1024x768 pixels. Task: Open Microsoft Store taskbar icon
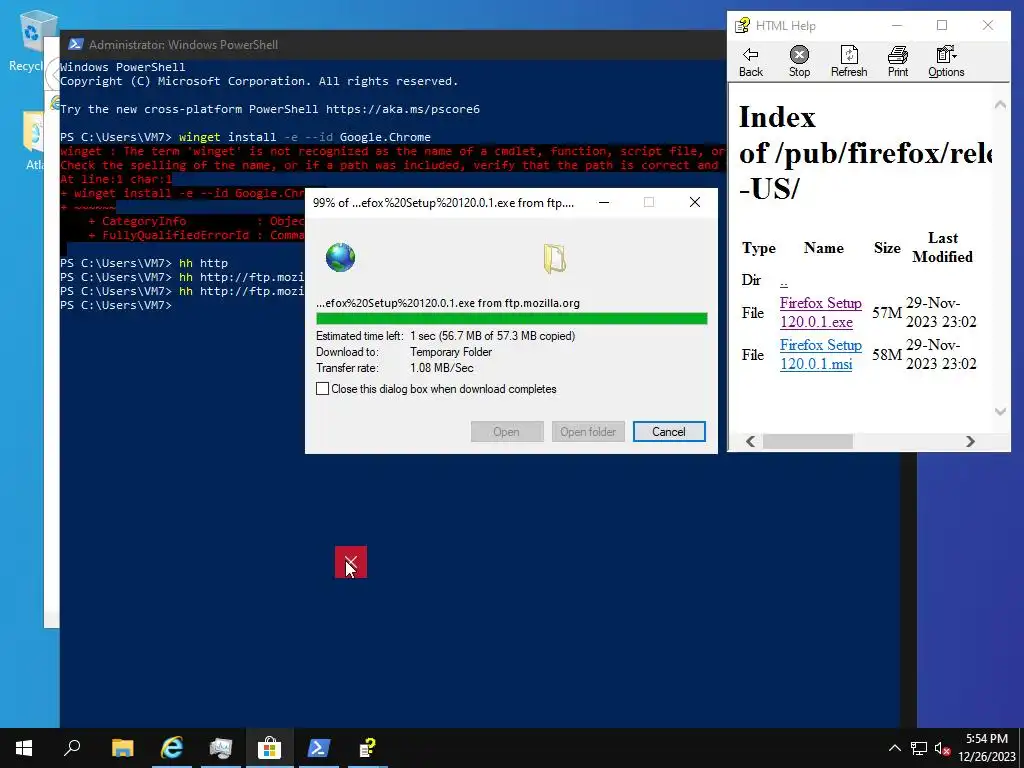(x=269, y=748)
